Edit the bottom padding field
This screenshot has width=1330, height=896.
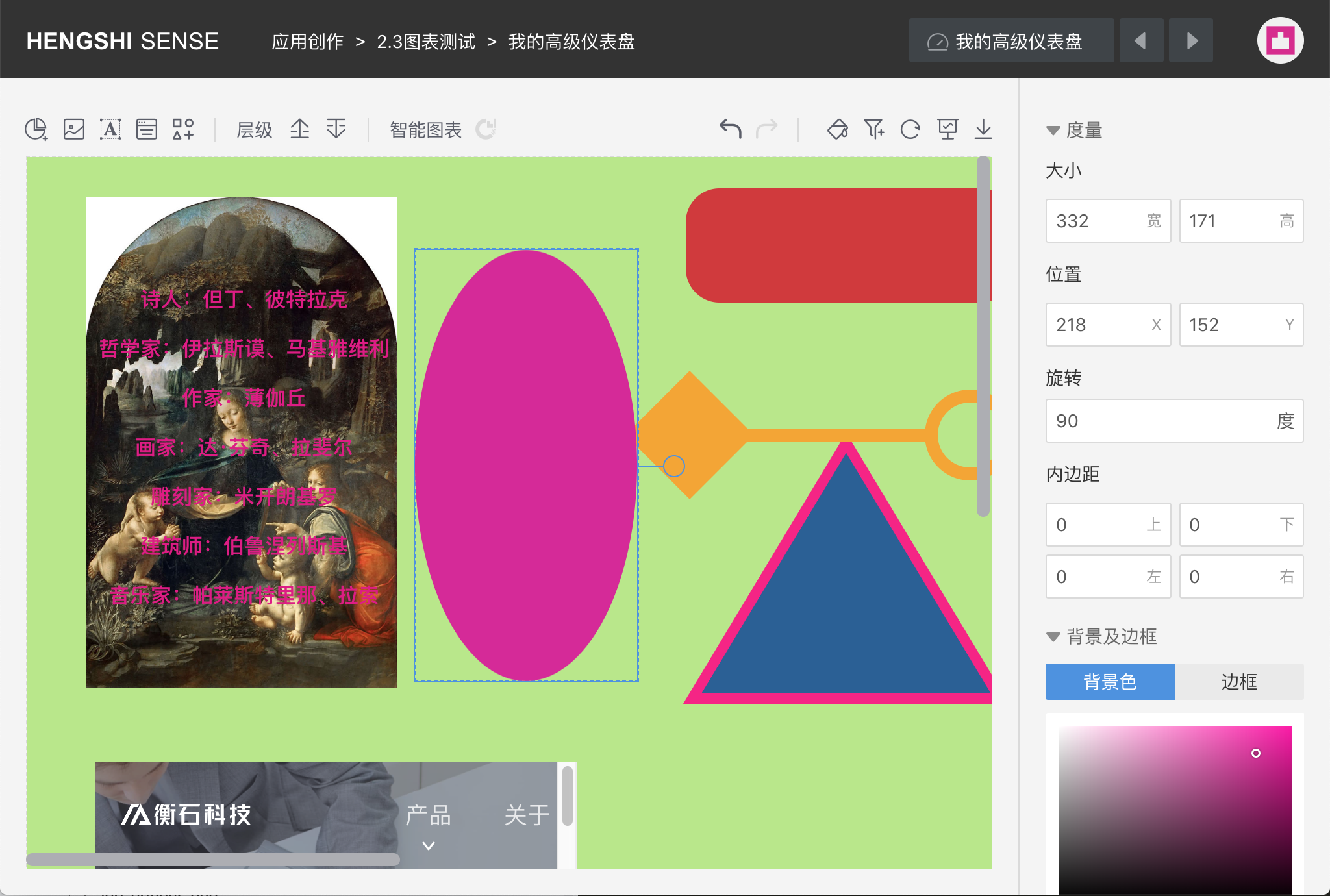(x=1241, y=525)
